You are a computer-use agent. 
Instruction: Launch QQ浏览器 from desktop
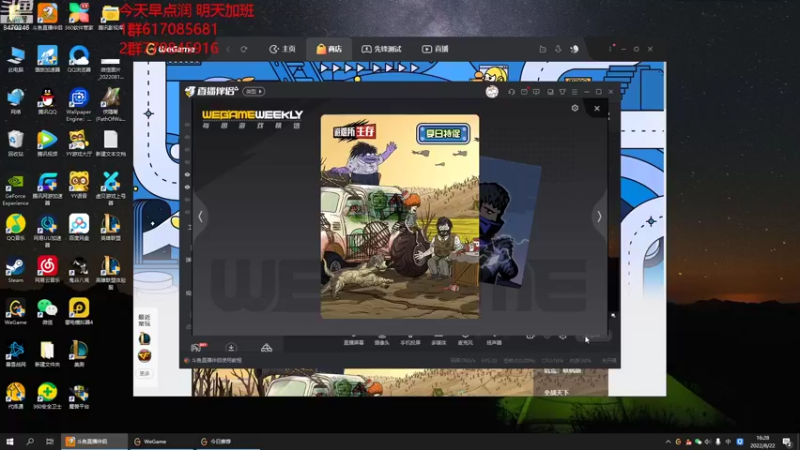pyautogui.click(x=79, y=58)
